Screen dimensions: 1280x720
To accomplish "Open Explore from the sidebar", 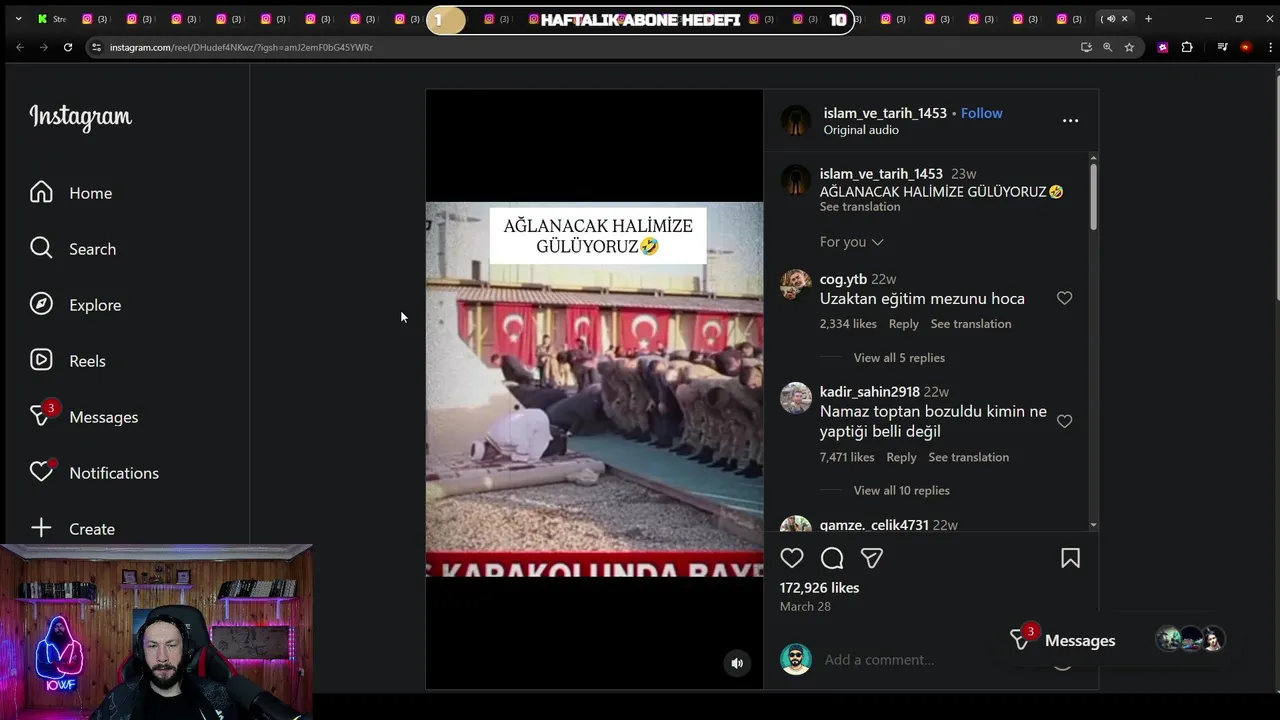I will pyautogui.click(x=75, y=305).
